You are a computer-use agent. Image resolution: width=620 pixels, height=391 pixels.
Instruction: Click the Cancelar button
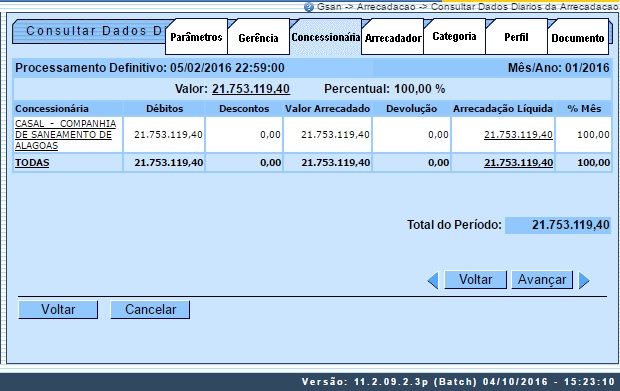(150, 310)
